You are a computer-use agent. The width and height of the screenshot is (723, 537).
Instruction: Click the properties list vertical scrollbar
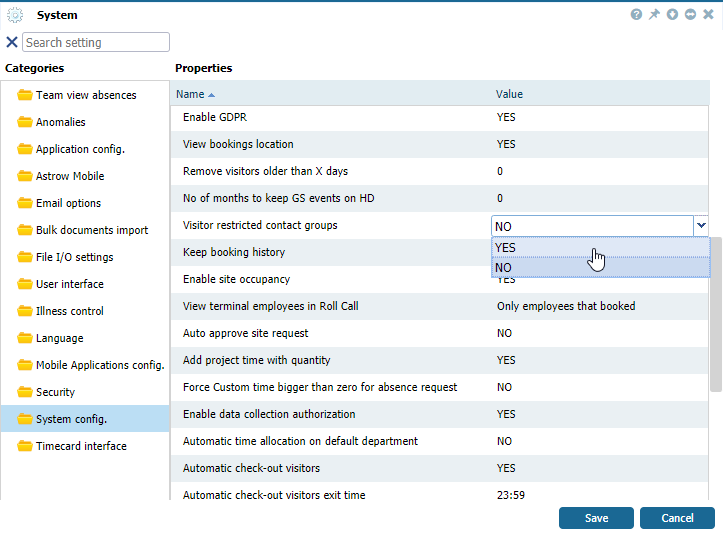click(715, 315)
